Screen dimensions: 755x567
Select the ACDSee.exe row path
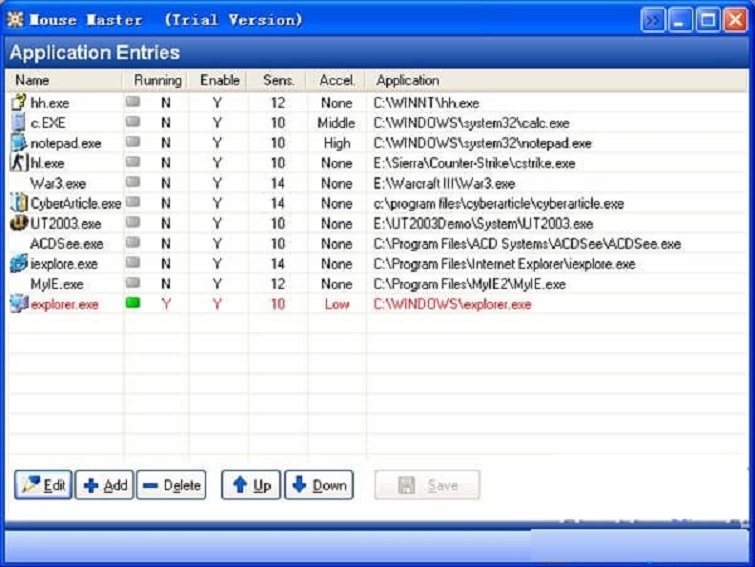click(527, 244)
